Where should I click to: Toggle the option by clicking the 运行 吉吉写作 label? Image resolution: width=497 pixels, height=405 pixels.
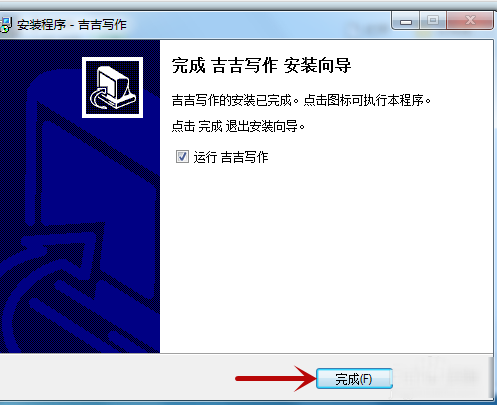[231, 157]
